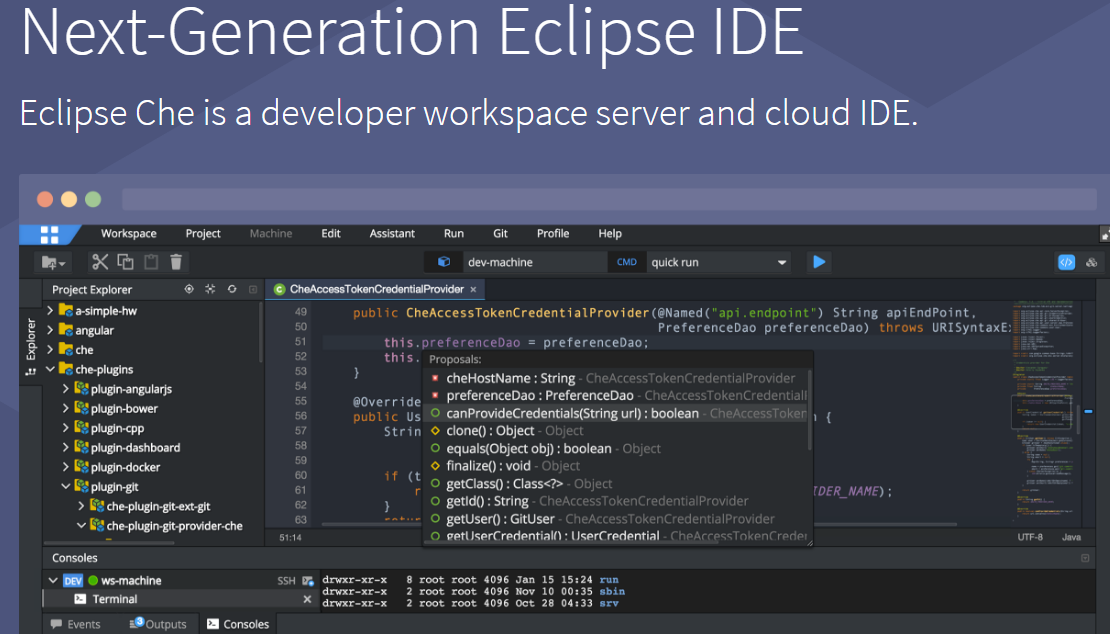Close the CheAccessTokenCredentialProvider tab
This screenshot has width=1110, height=634.
pos(473,289)
